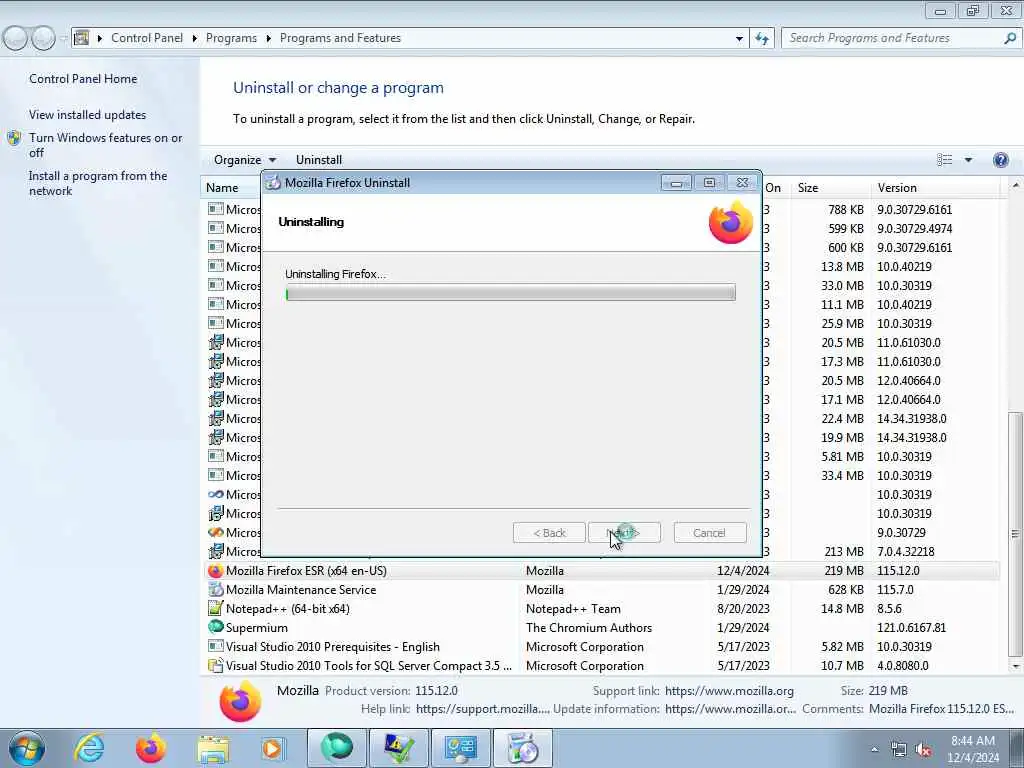Select Mozilla Maintenance Service entry
The height and width of the screenshot is (768, 1024).
click(x=301, y=590)
